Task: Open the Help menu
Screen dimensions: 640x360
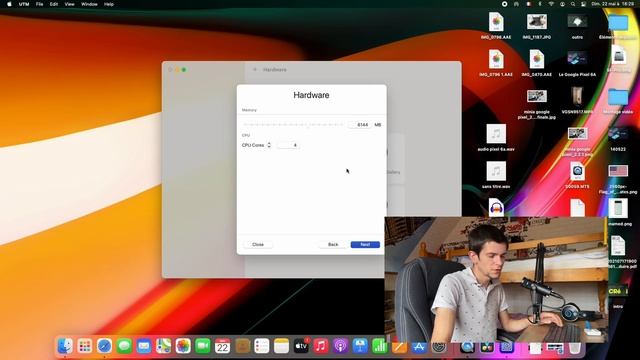Action: pyautogui.click(x=109, y=4)
